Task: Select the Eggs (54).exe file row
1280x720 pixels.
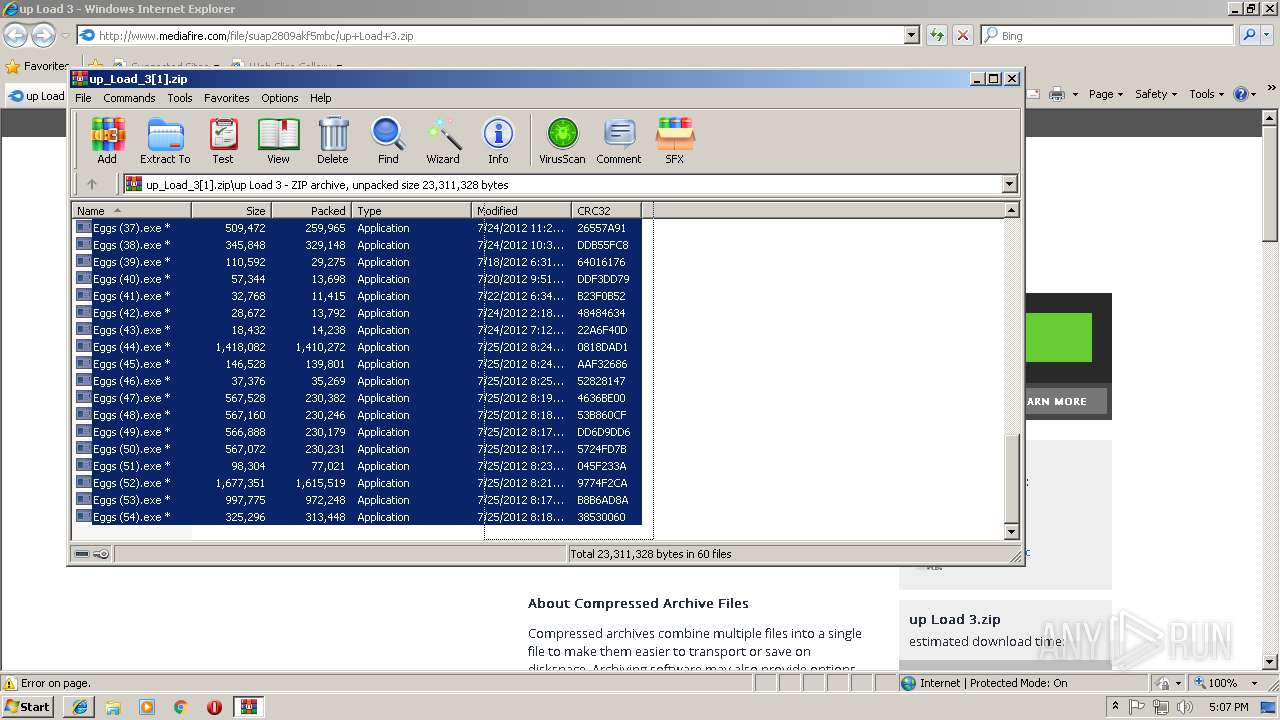Action: (x=358, y=517)
